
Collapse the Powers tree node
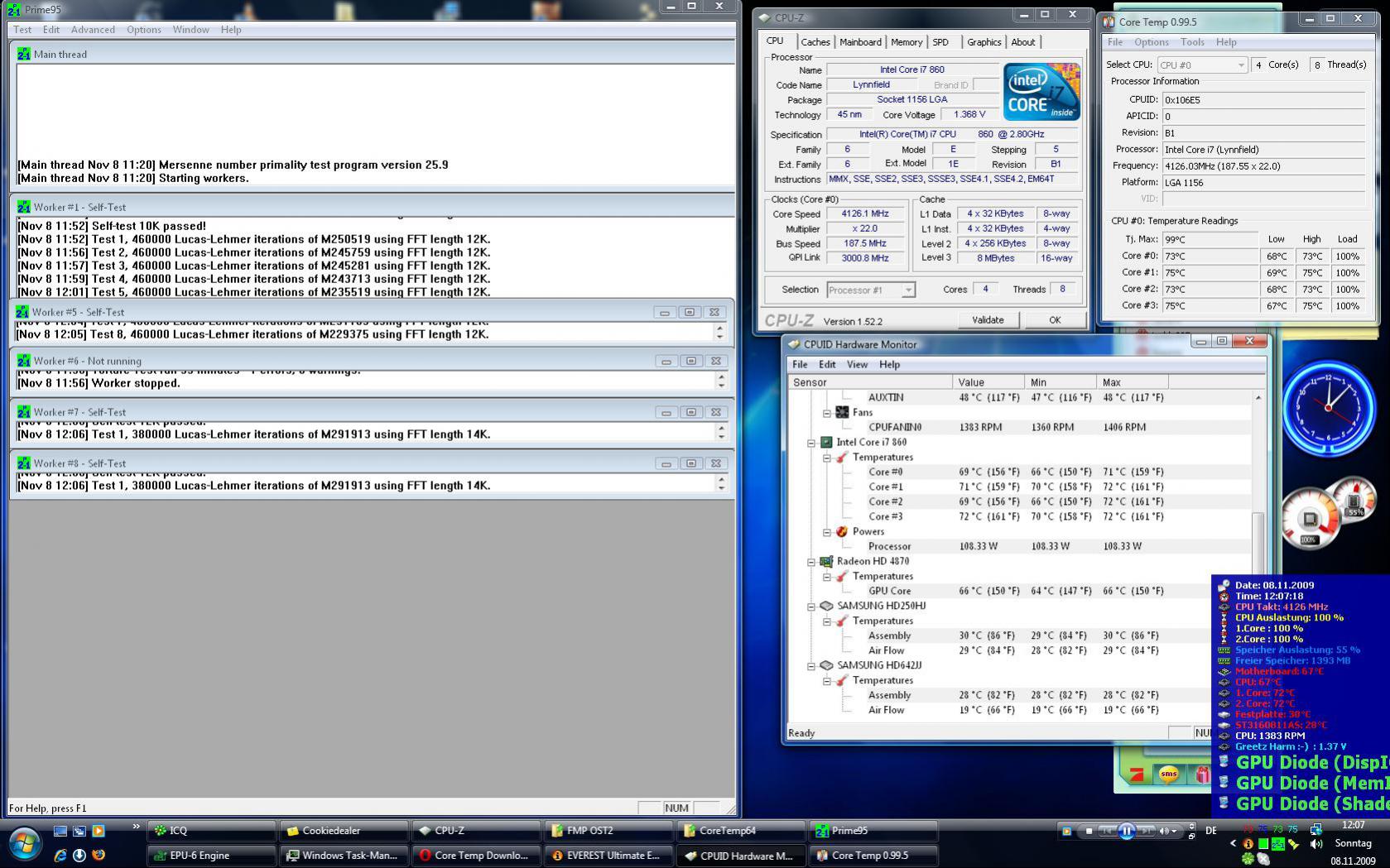[x=826, y=532]
